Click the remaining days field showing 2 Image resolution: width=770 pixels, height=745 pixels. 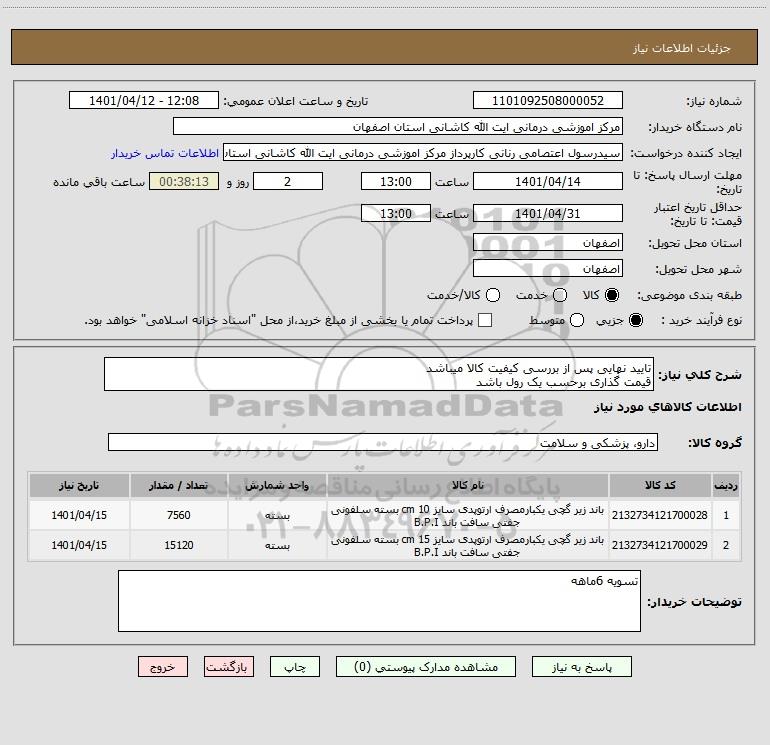(288, 181)
